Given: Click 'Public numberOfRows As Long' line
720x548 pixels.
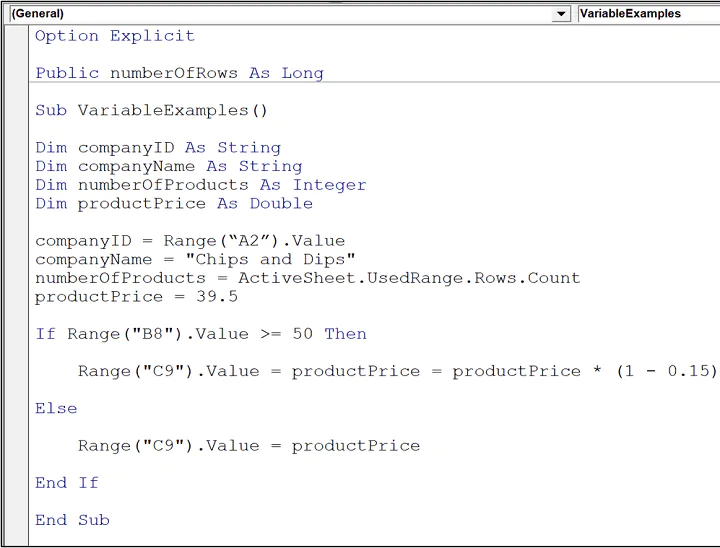Looking at the screenshot, I should tap(180, 73).
